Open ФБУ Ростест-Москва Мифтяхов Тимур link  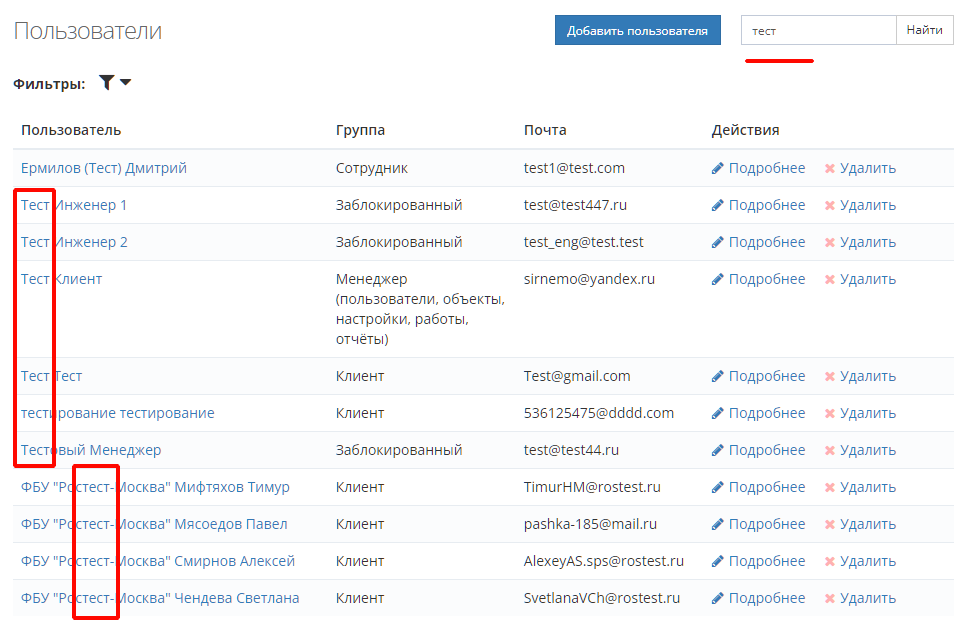155,487
